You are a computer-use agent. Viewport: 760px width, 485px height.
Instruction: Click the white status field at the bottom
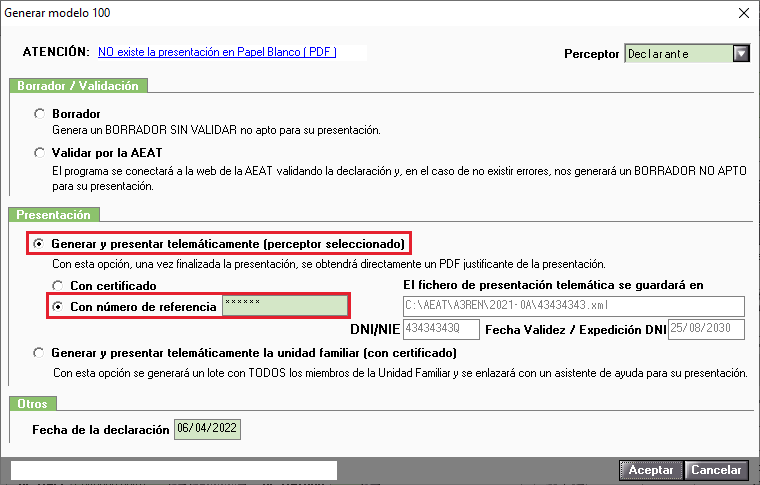pyautogui.click(x=174, y=470)
